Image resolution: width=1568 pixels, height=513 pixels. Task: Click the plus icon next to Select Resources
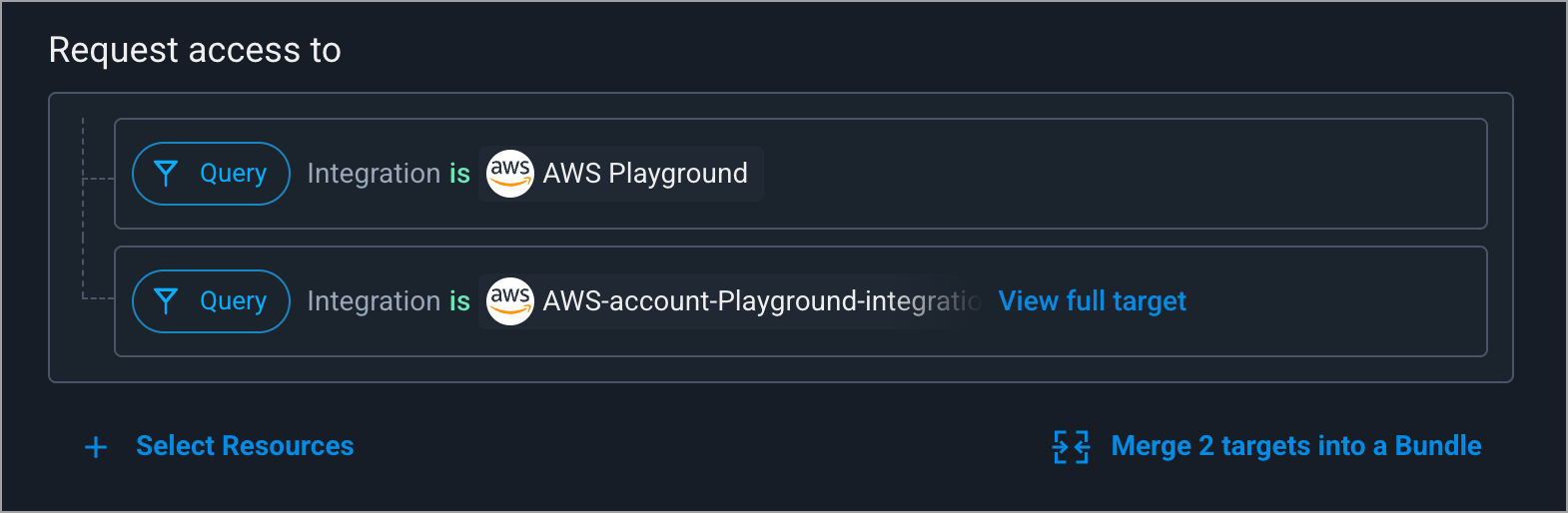point(96,447)
